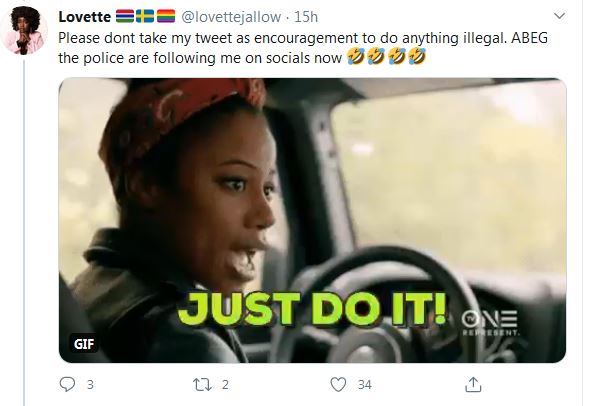The image size is (601, 406).
Task: Click the like count of 34
Action: tap(364, 384)
